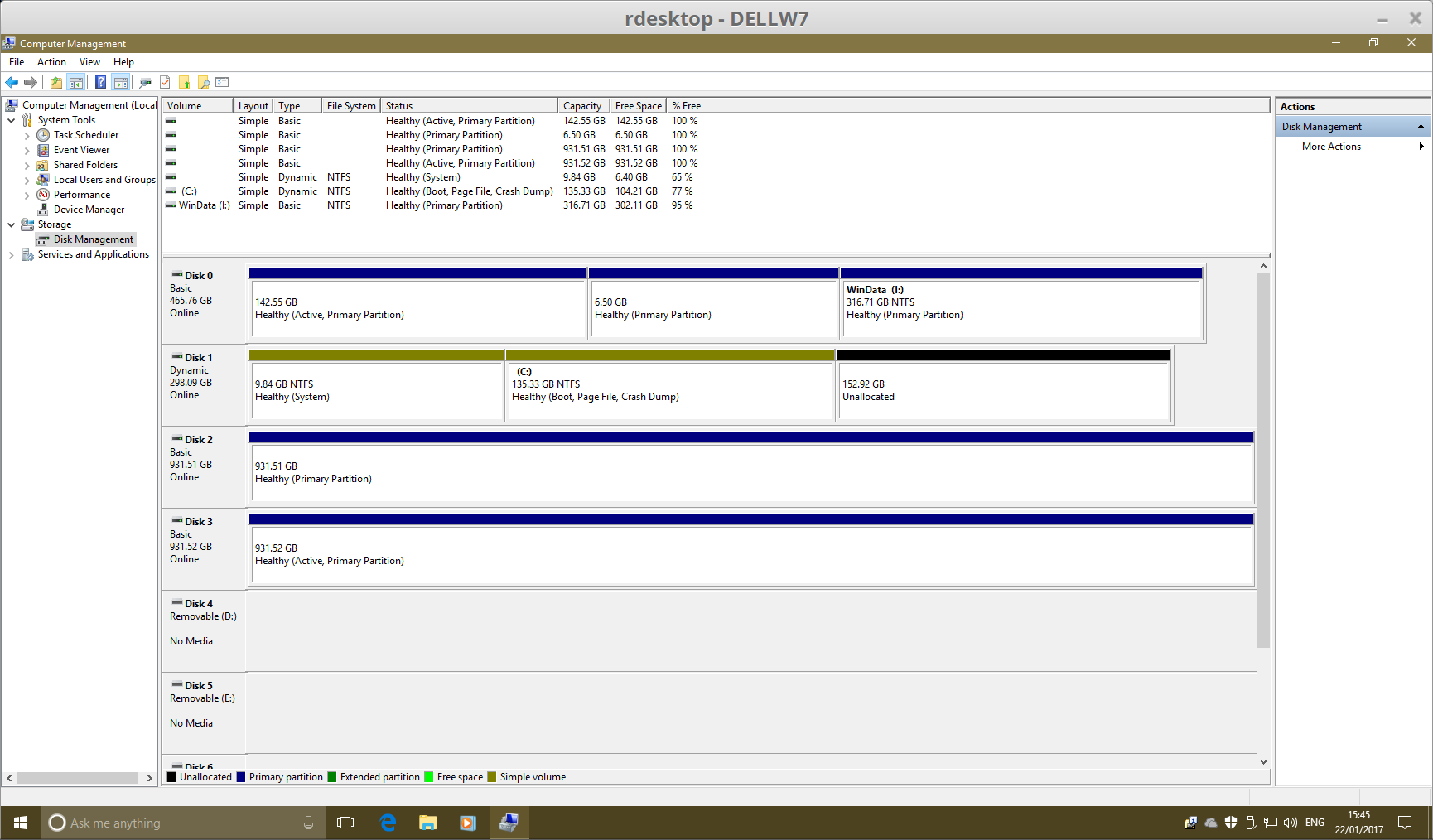Launch Microsoft Edge from the taskbar
This screenshot has height=840, width=1433.
click(388, 823)
